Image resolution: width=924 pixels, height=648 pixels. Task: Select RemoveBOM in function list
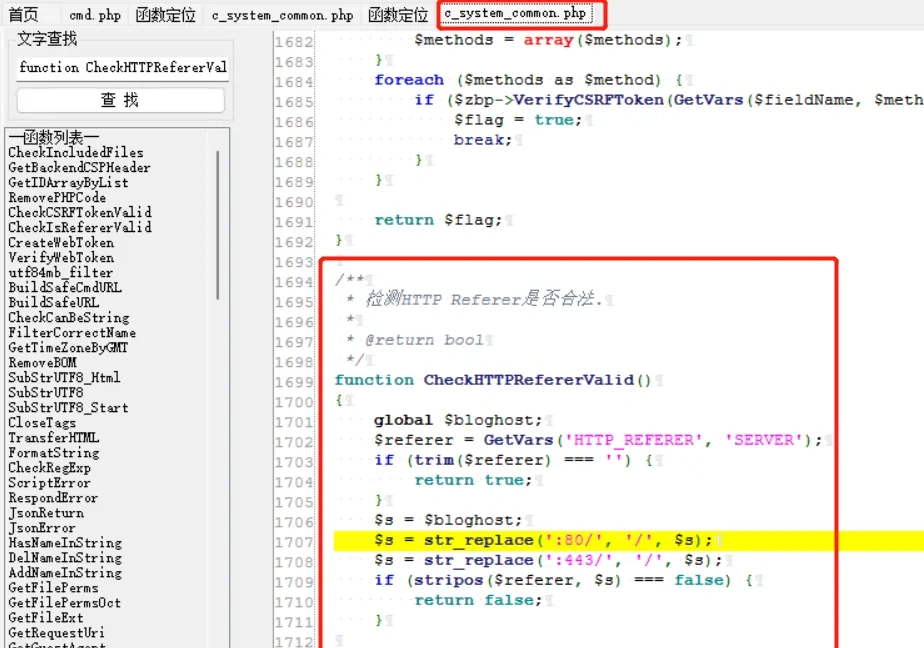pos(42,362)
